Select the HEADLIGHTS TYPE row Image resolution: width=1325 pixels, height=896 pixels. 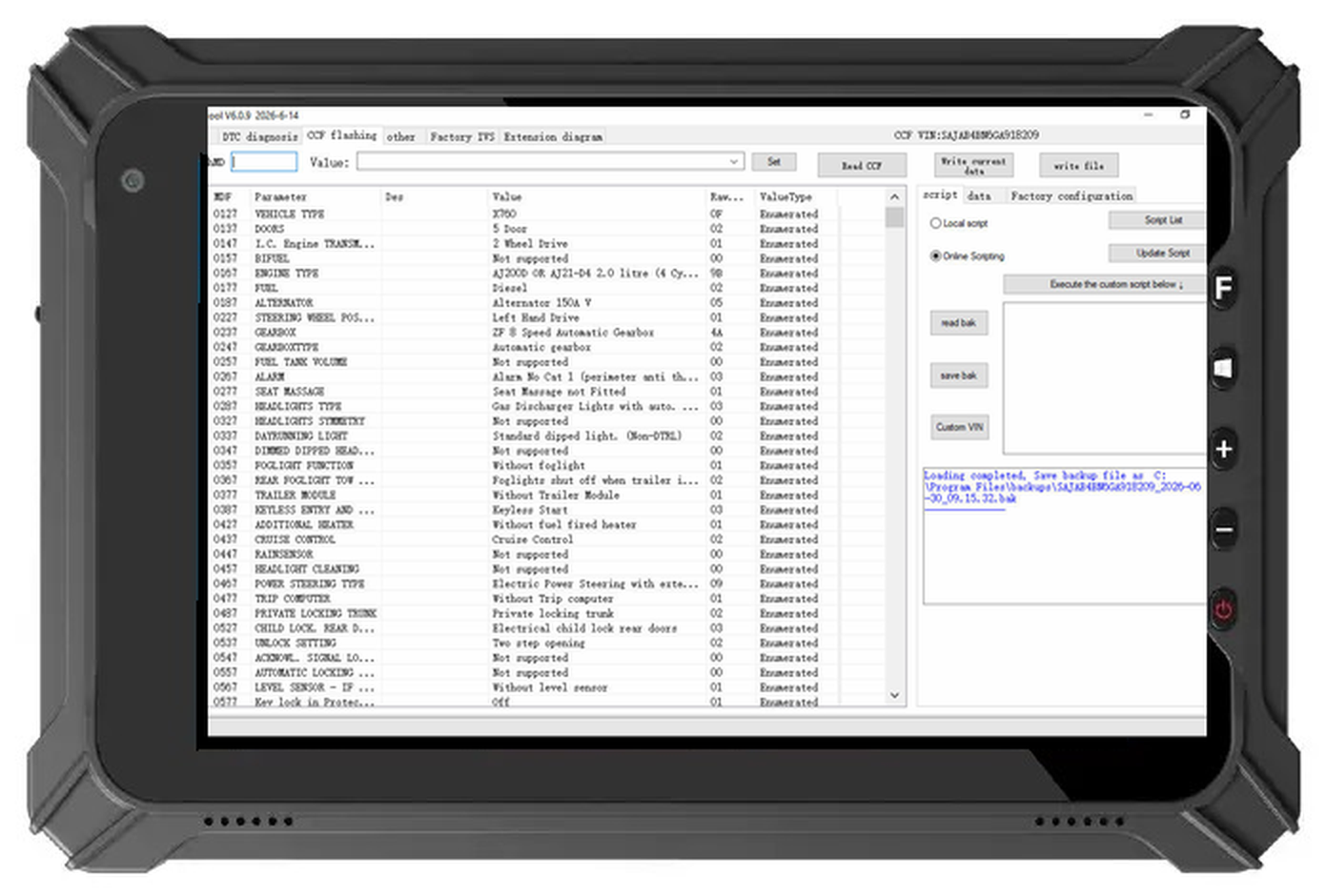click(547, 406)
